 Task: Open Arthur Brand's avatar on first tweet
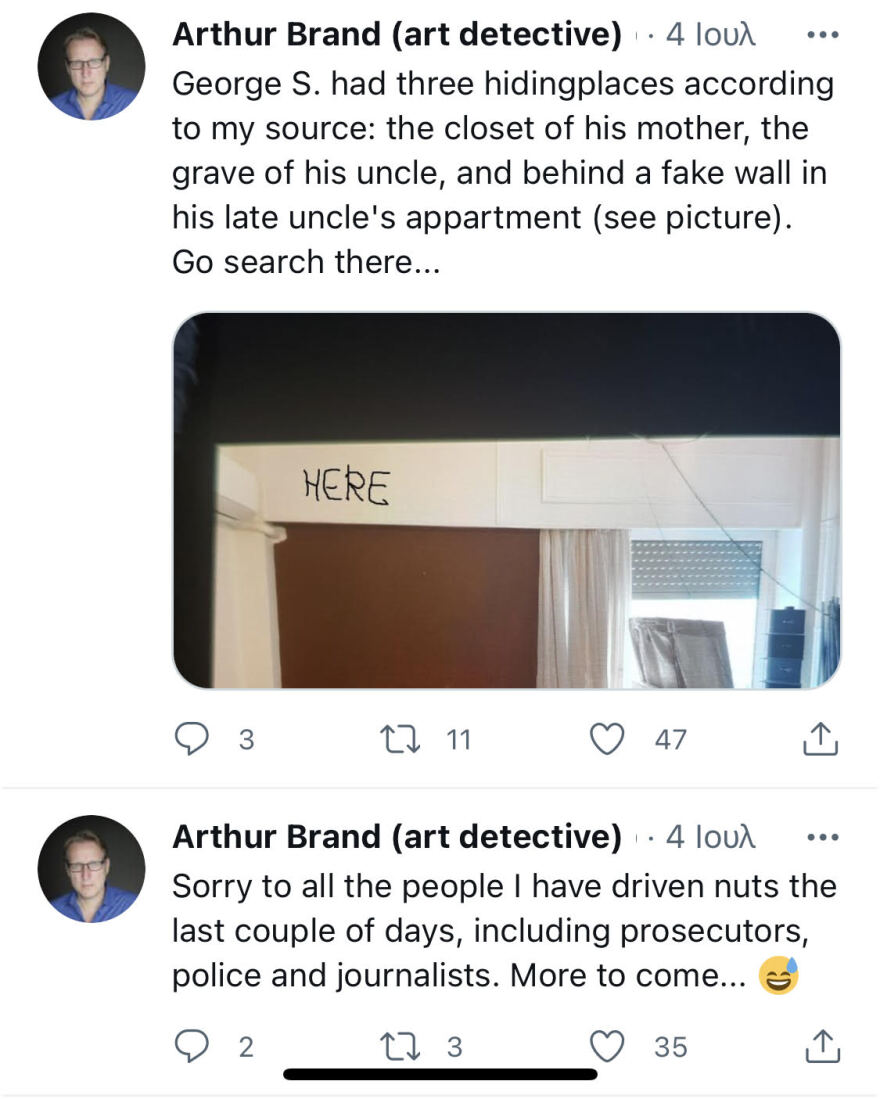pos(91,67)
